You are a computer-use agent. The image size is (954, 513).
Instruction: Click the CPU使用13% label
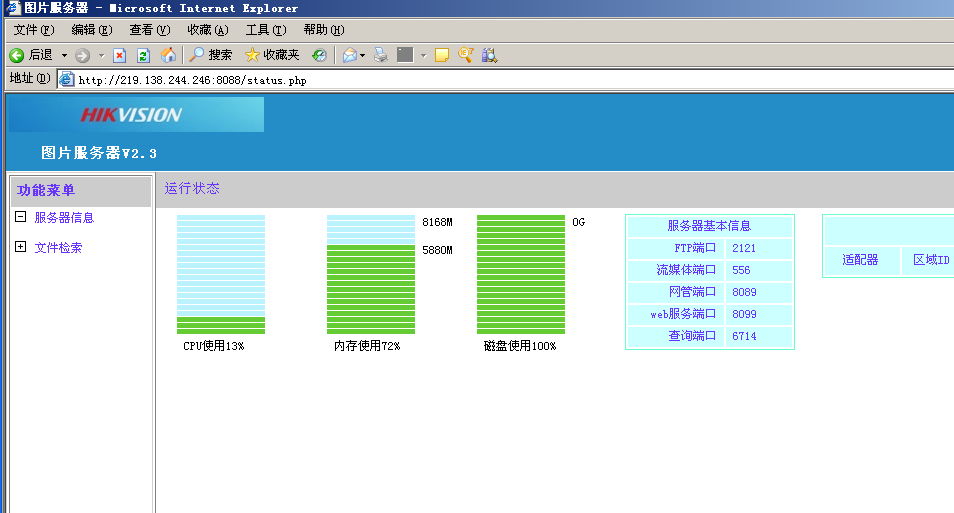point(214,346)
